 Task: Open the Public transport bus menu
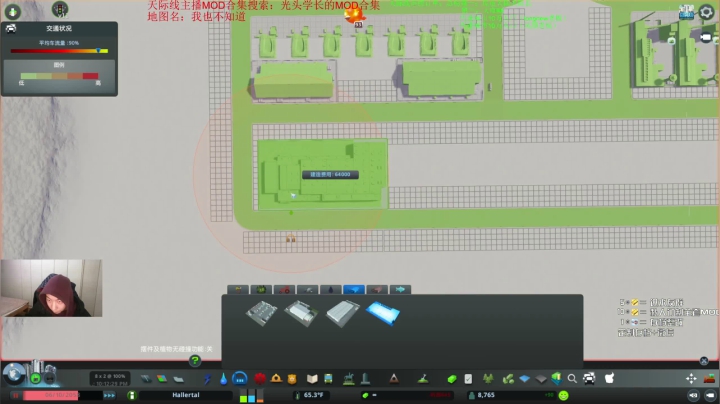tap(328, 379)
